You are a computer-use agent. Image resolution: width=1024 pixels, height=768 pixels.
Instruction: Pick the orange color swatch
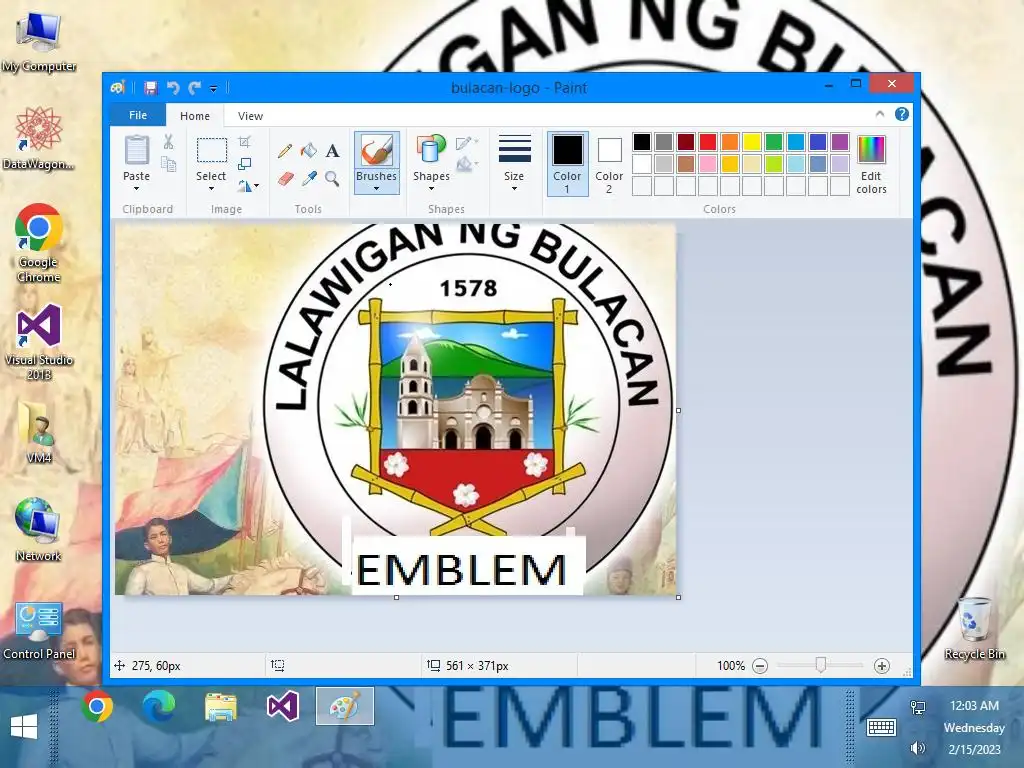pyautogui.click(x=730, y=142)
